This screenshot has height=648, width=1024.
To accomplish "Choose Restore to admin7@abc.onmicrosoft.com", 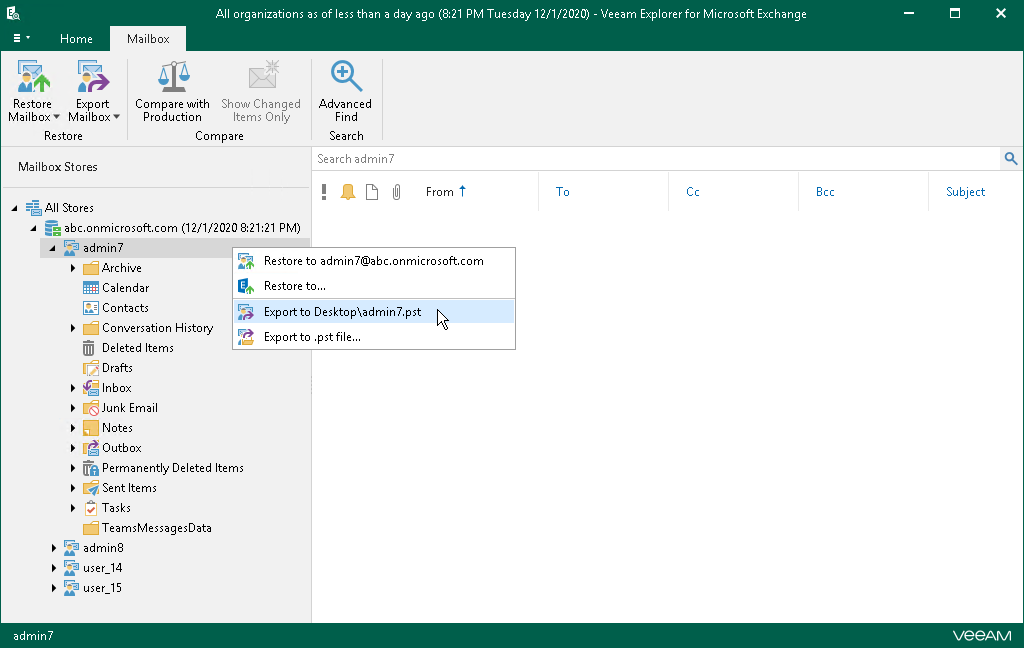I will [374, 261].
